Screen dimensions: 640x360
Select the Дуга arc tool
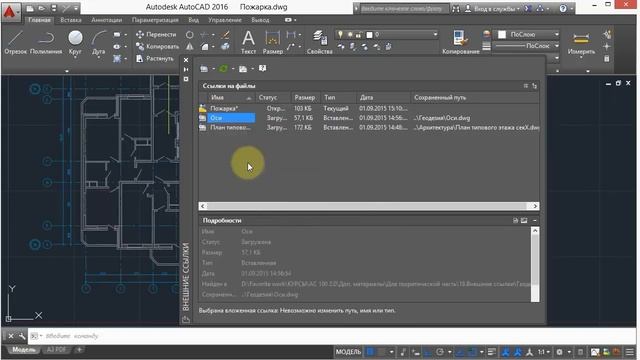coord(98,42)
